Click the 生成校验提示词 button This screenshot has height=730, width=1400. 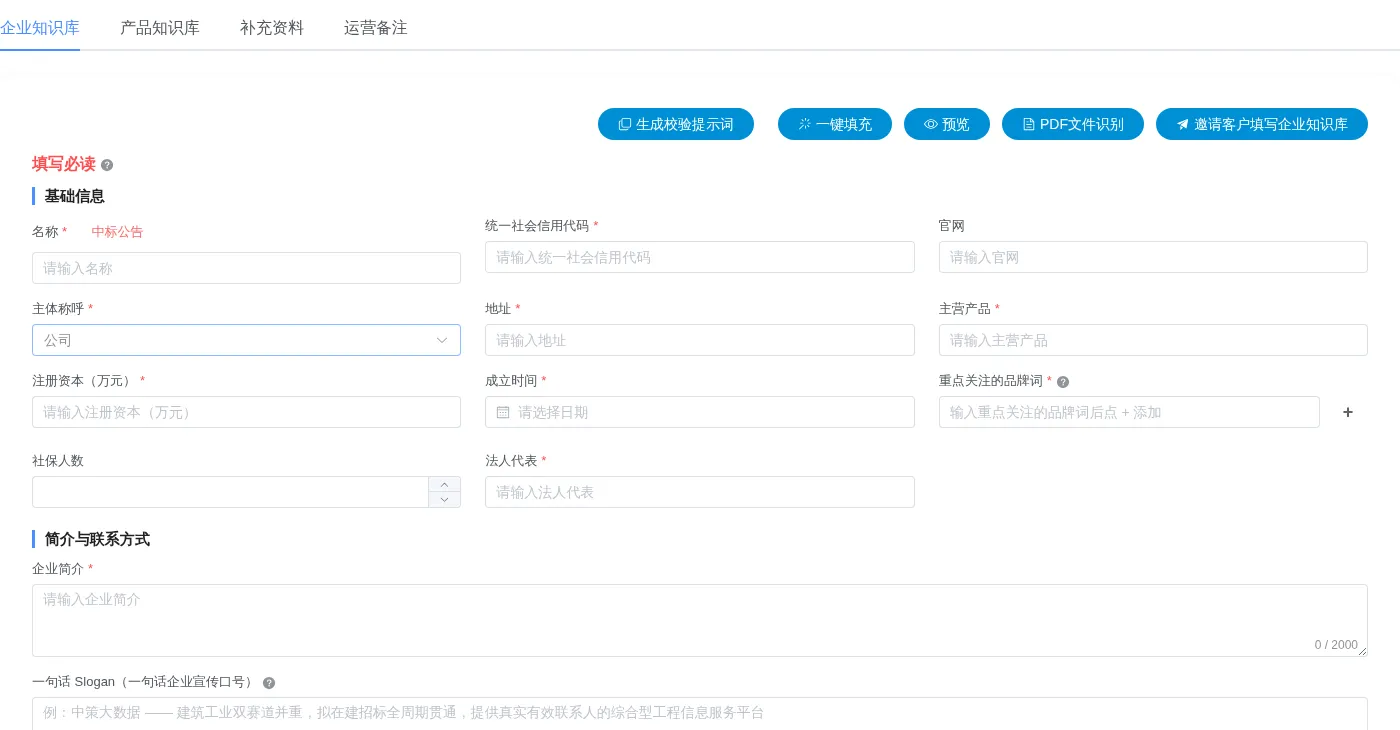pyautogui.click(x=676, y=124)
